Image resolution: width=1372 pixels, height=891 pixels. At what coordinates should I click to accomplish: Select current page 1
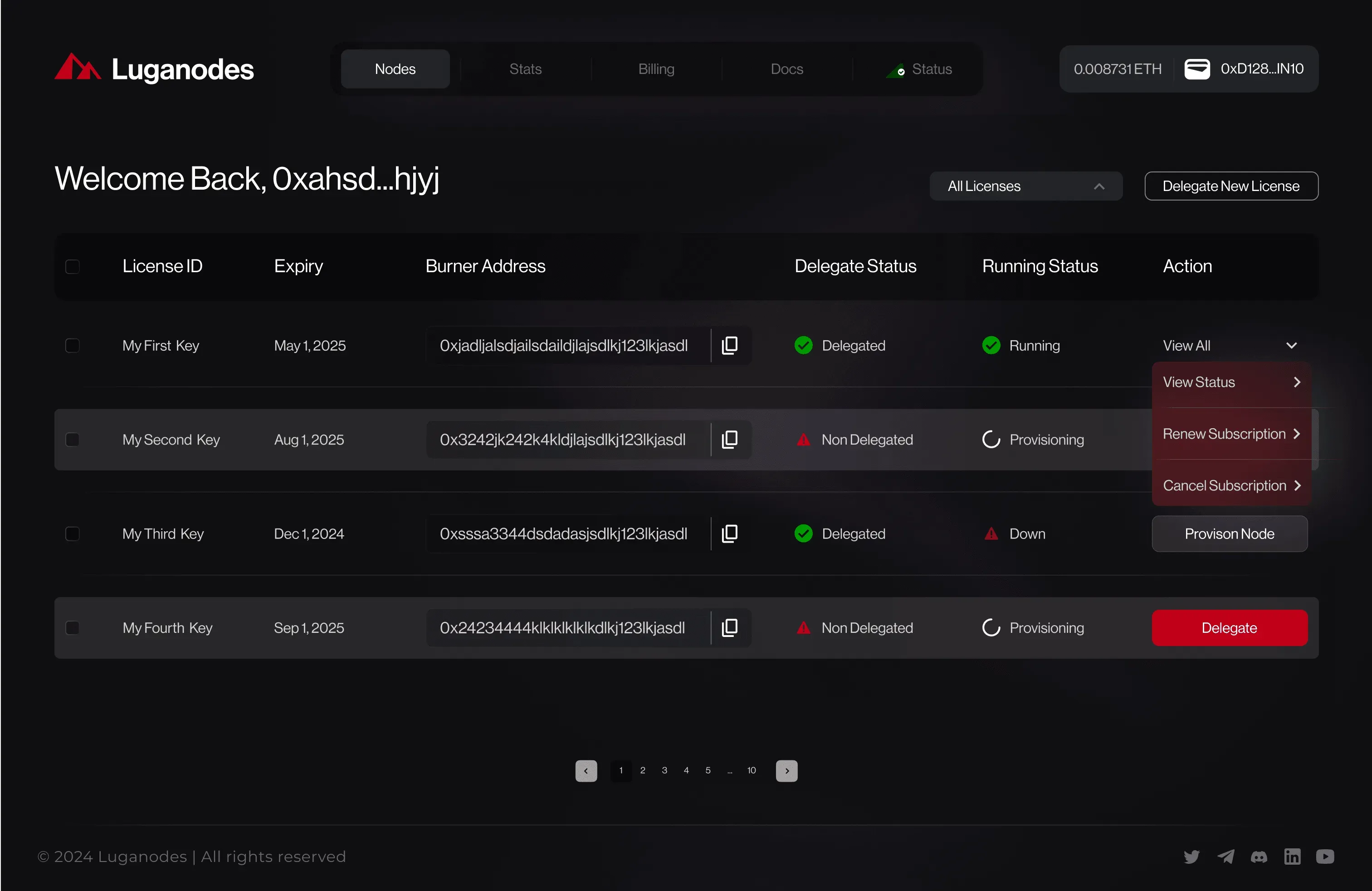621,770
